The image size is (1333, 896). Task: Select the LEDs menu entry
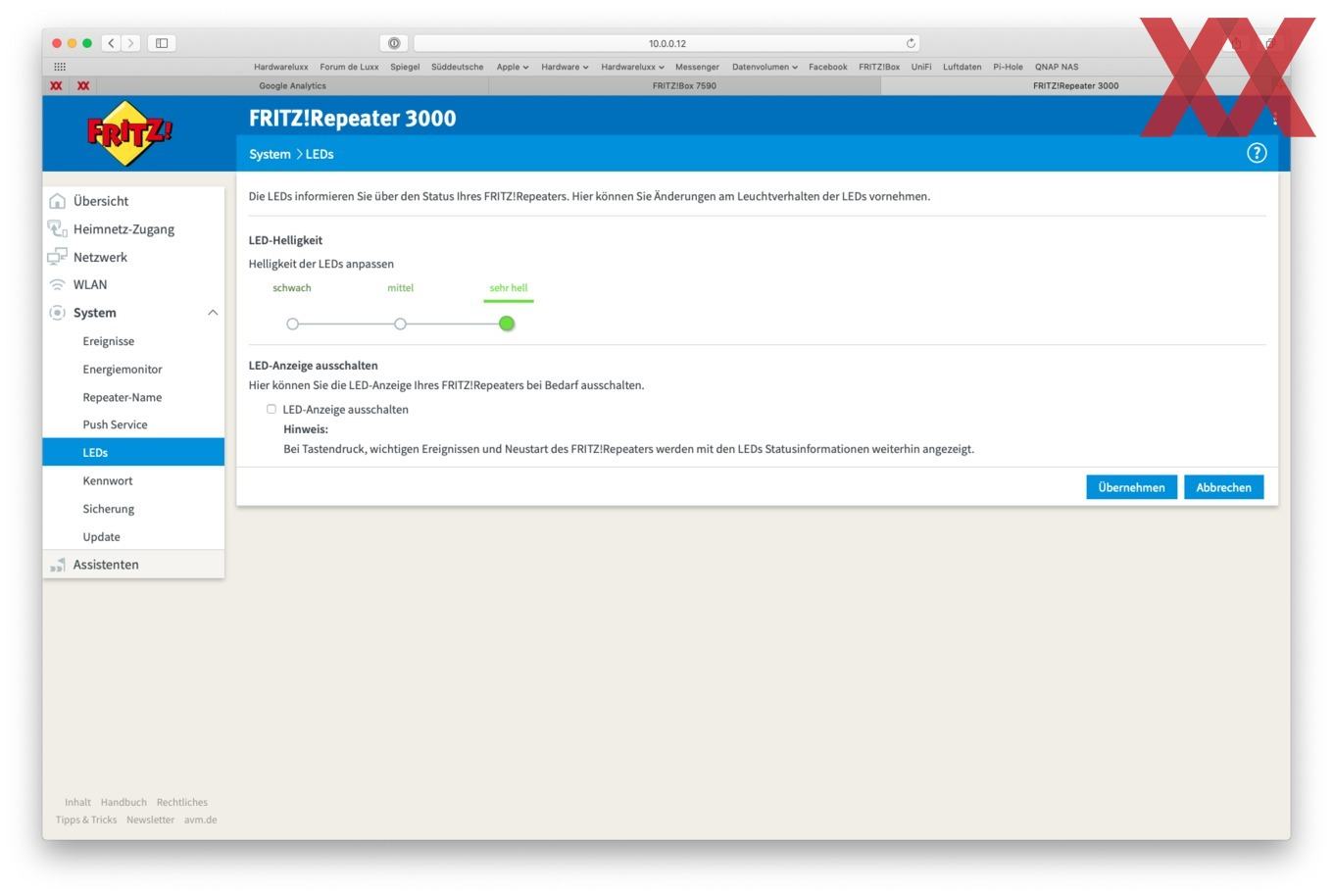(133, 452)
